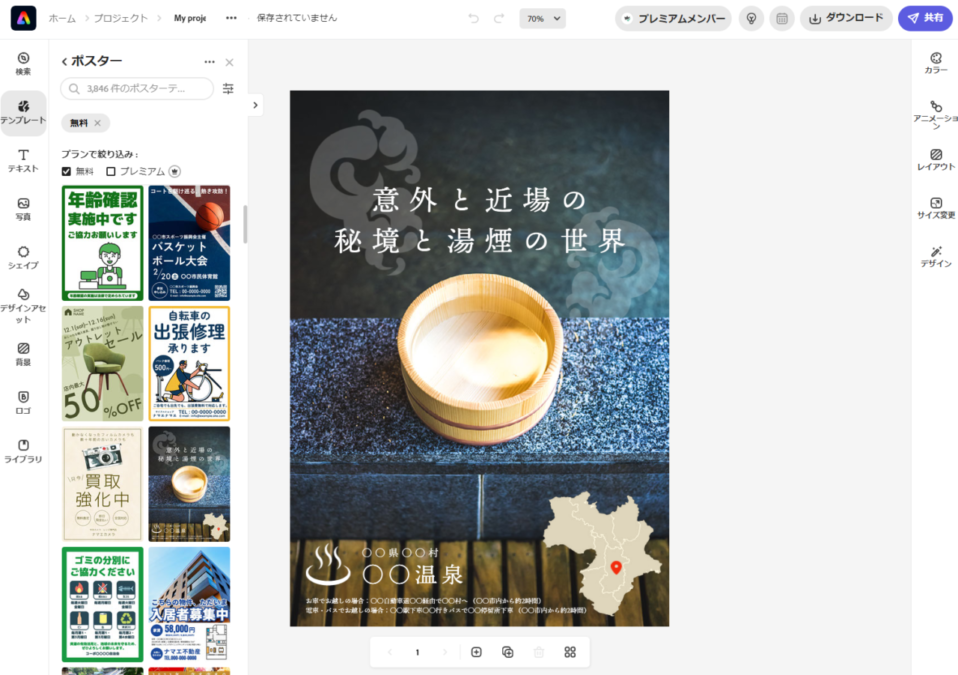Screen dimensions: 958x675
Task: Open the 背景 (Background) panel
Action: pyautogui.click(x=23, y=354)
